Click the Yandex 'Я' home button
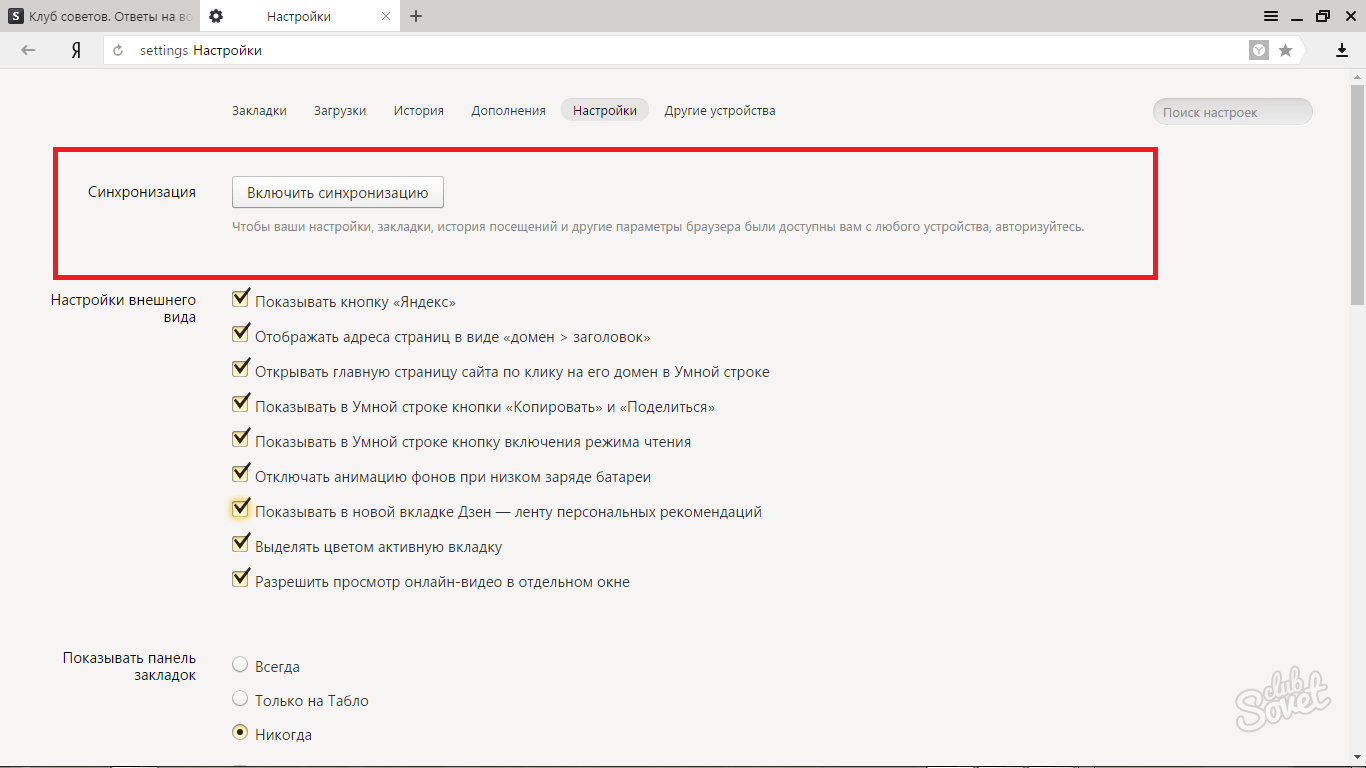1366x768 pixels. [75, 50]
